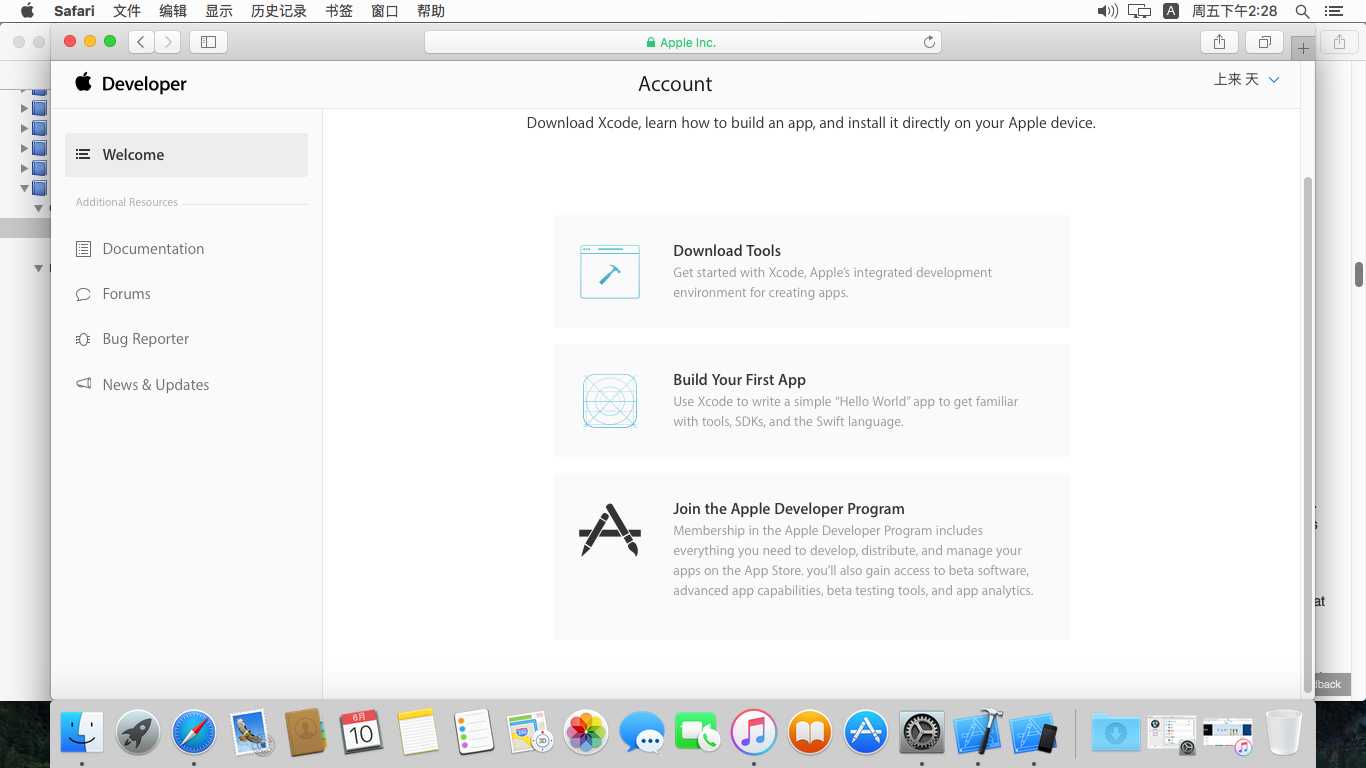Select Welcome in the sidebar
The width and height of the screenshot is (1366, 768).
pyautogui.click(x=187, y=155)
